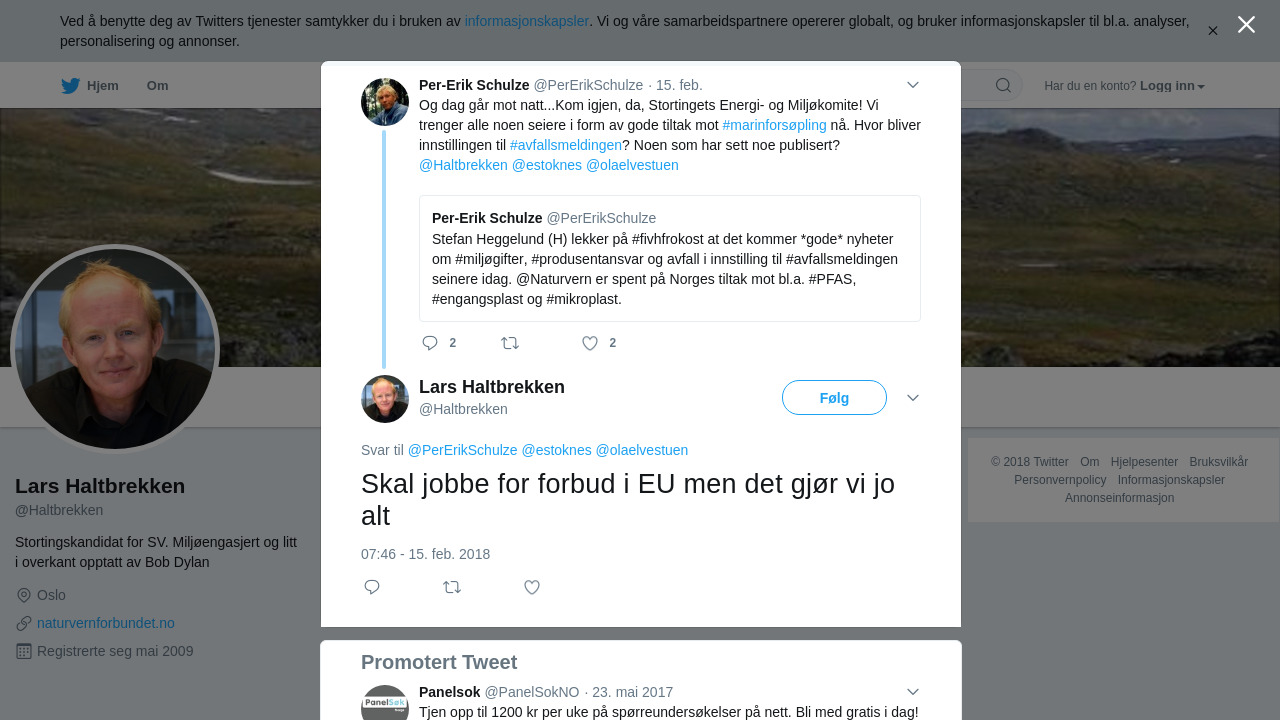Like Lars Haltbrekken's tweet with heart icon
Viewport: 1280px width, 720px height.
point(532,587)
